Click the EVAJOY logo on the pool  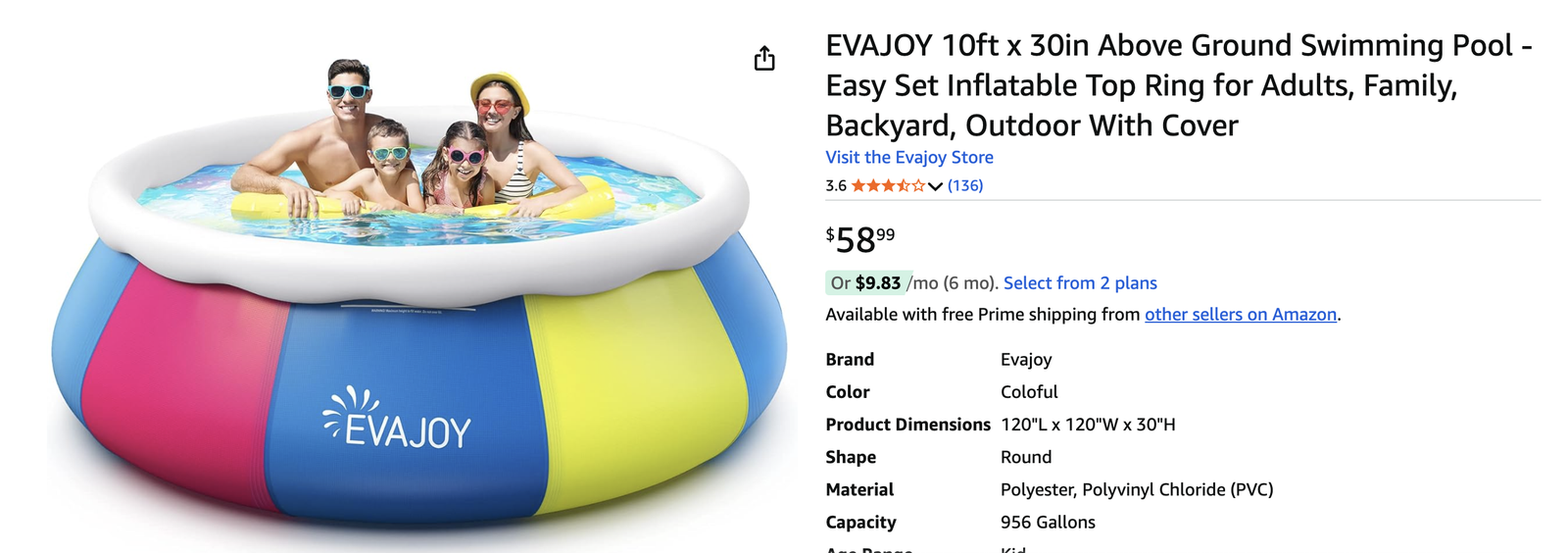click(398, 420)
